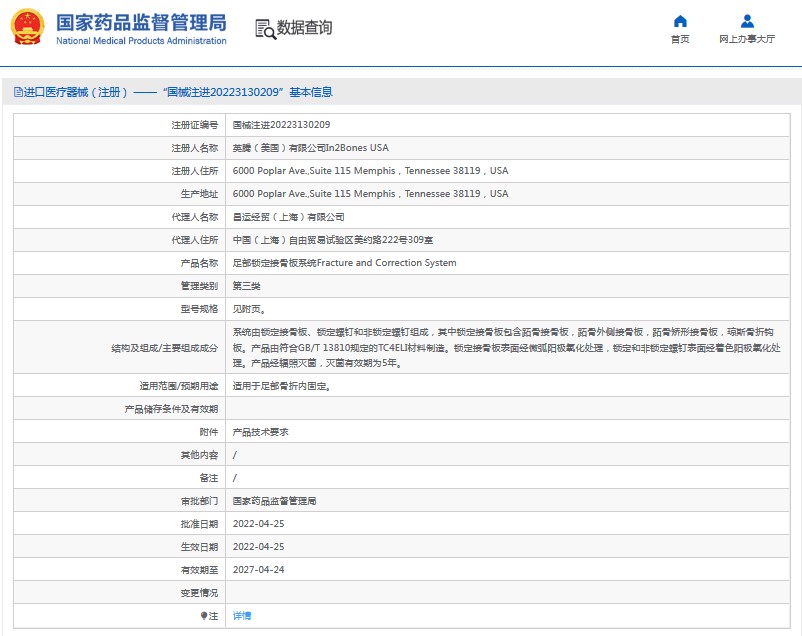Click the user icon for online service hall
The image size is (802, 636).
pyautogui.click(x=747, y=21)
